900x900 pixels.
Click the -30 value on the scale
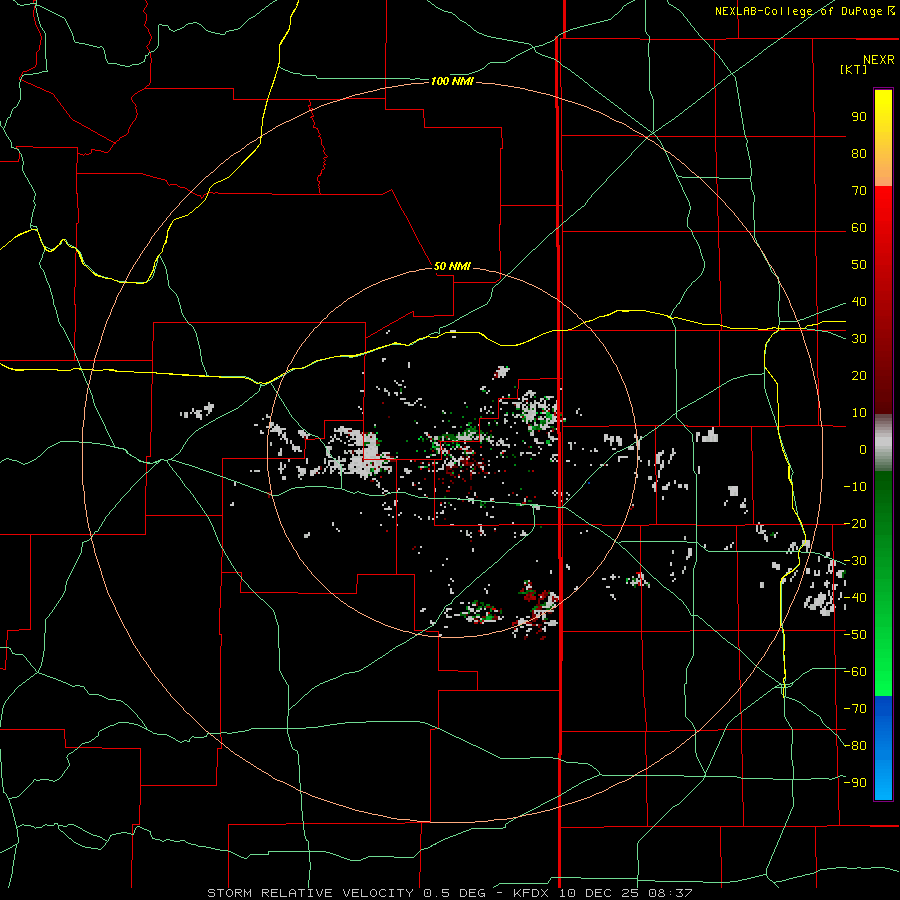[x=855, y=561]
